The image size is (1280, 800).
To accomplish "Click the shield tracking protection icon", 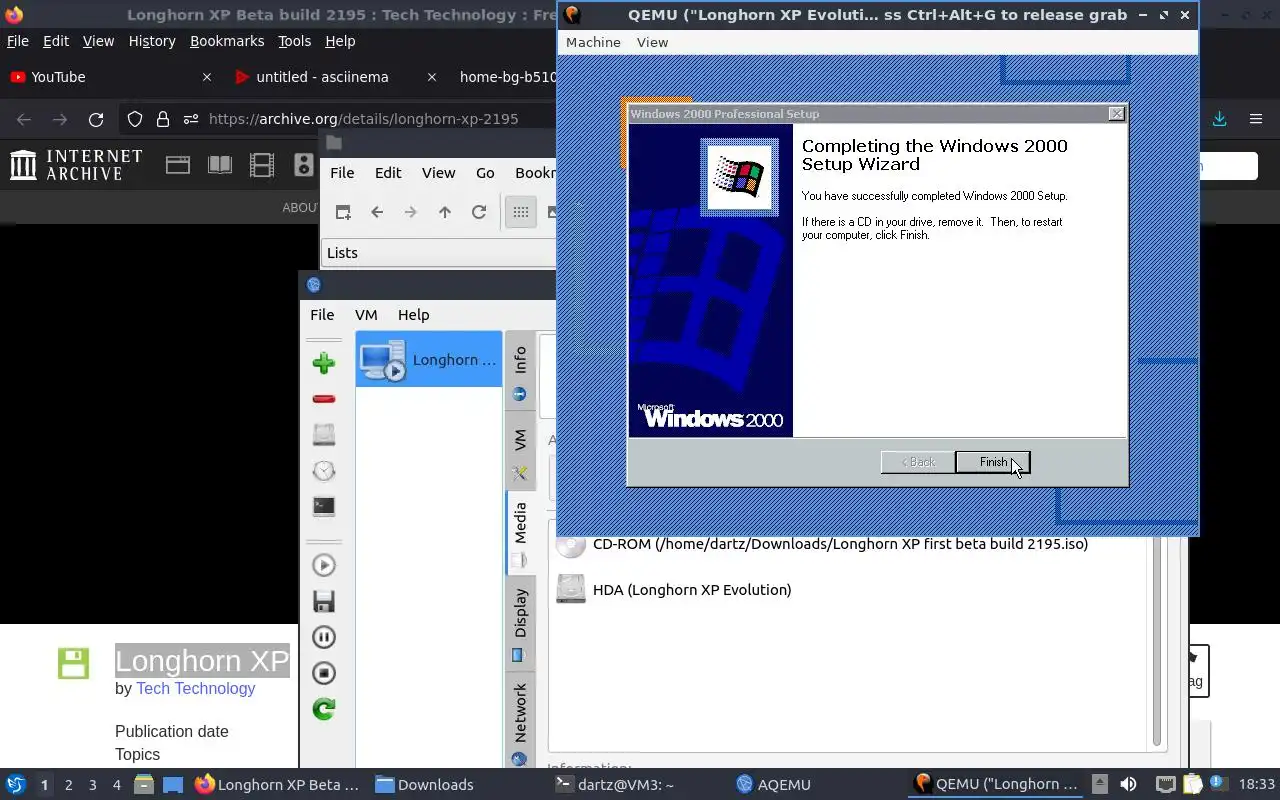I will coord(135,119).
